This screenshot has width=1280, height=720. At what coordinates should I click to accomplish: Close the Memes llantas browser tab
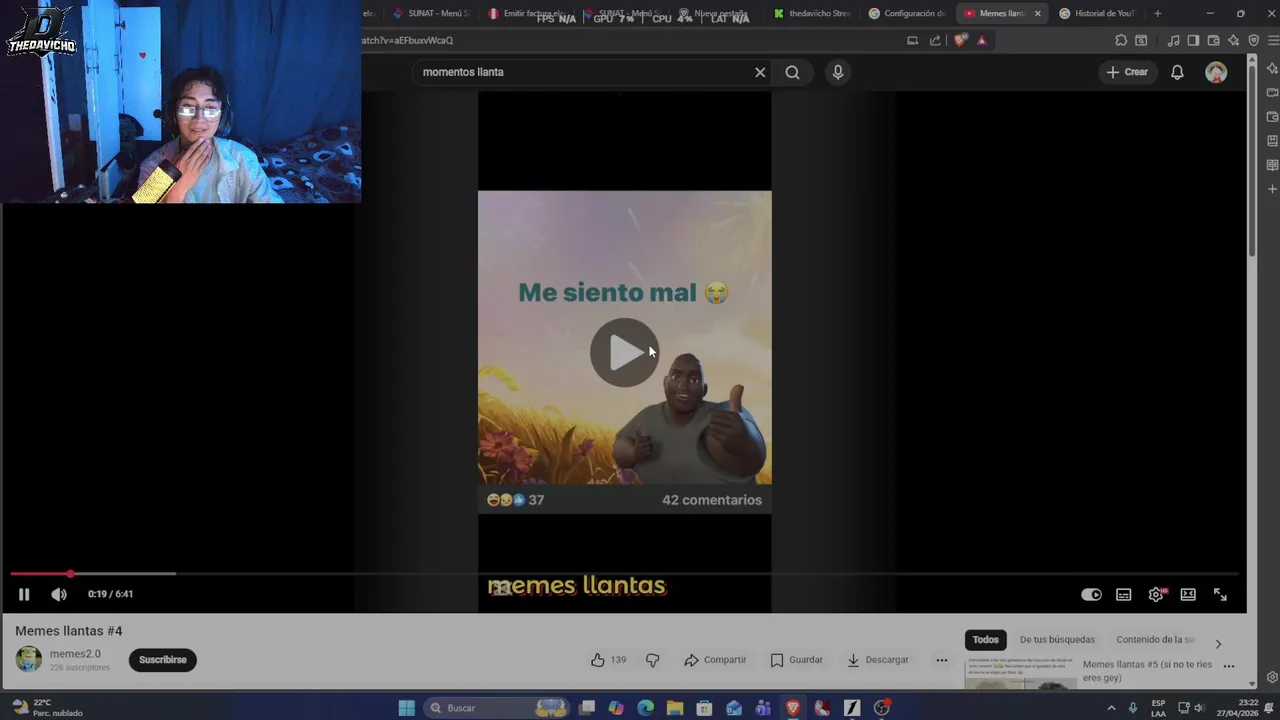(1037, 13)
